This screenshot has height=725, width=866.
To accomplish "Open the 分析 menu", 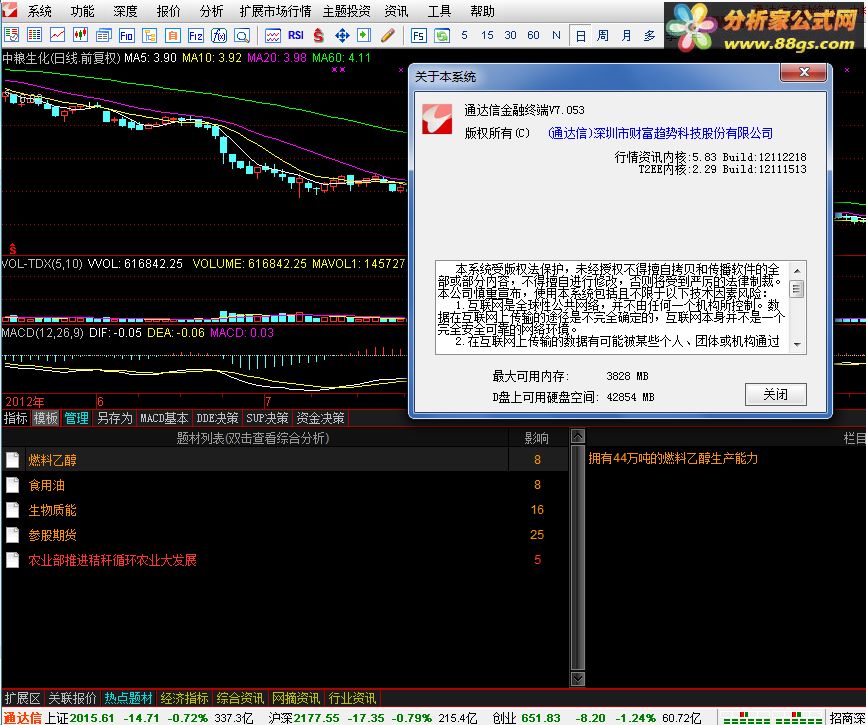I will (x=212, y=11).
